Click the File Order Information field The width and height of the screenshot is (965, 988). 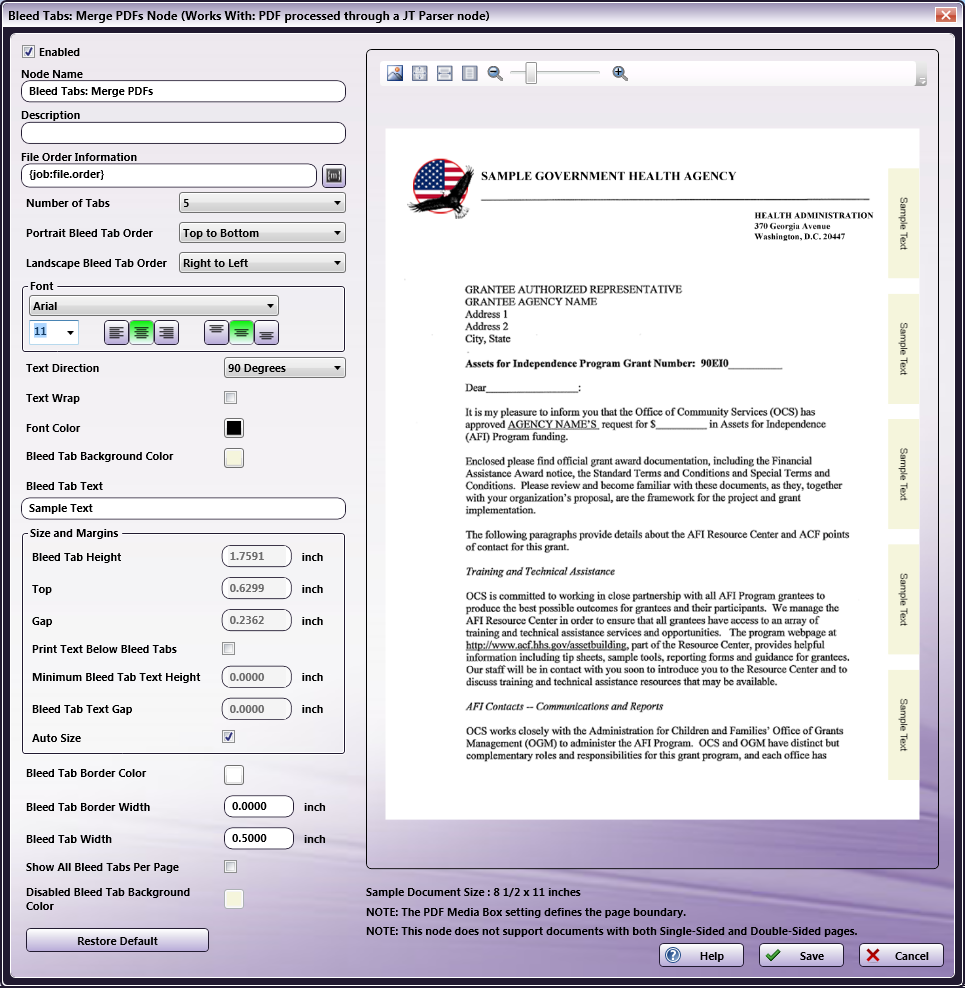tap(169, 175)
